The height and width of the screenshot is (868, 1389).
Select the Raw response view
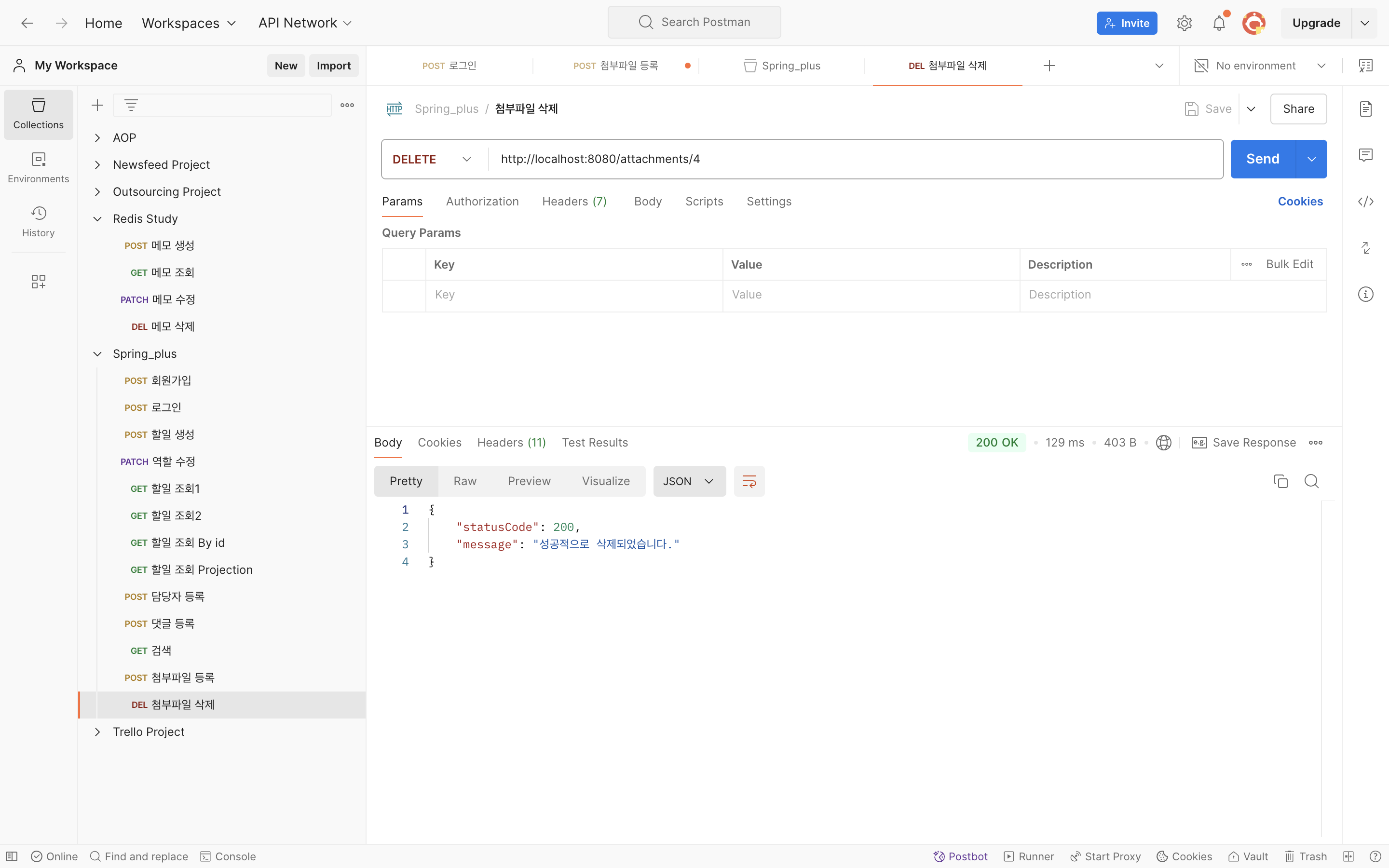pyautogui.click(x=465, y=481)
